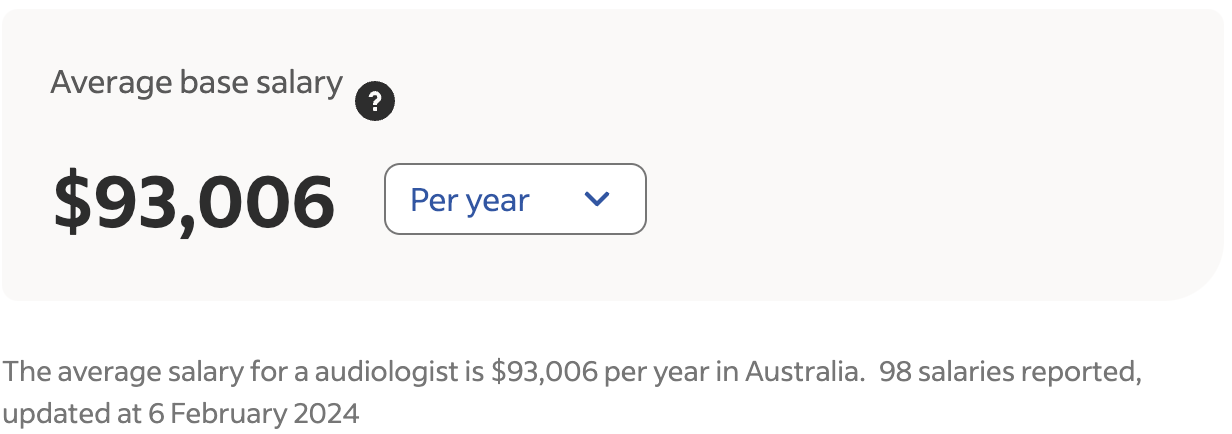Click the question mark help icon

pyautogui.click(x=375, y=101)
